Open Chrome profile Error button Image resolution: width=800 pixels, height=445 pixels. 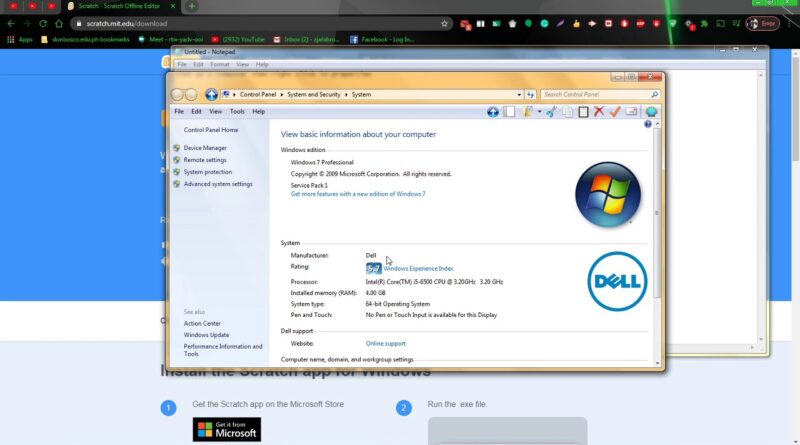pyautogui.click(x=763, y=23)
